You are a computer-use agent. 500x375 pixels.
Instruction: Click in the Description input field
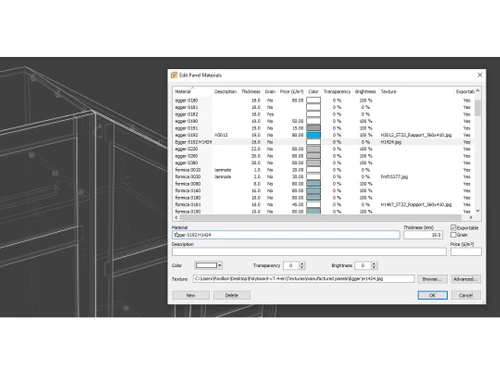click(309, 252)
